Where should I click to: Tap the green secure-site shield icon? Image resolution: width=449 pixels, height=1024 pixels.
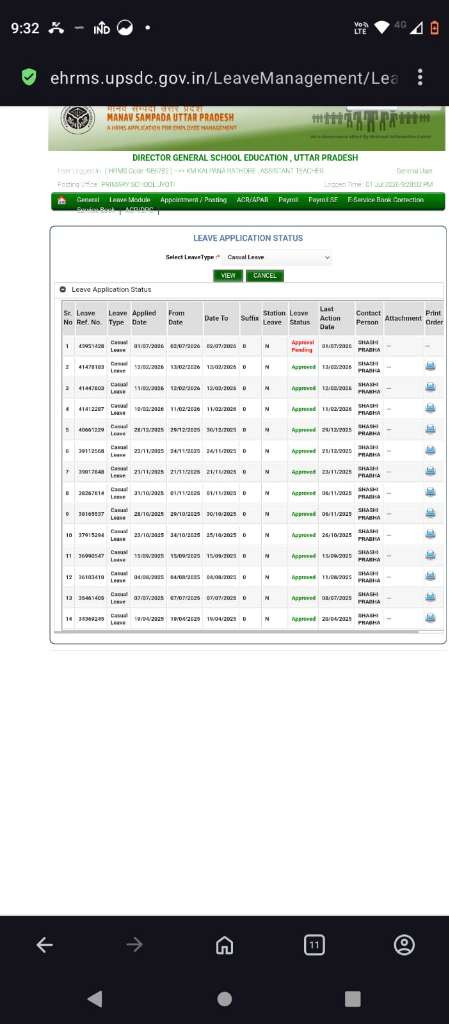click(29, 78)
